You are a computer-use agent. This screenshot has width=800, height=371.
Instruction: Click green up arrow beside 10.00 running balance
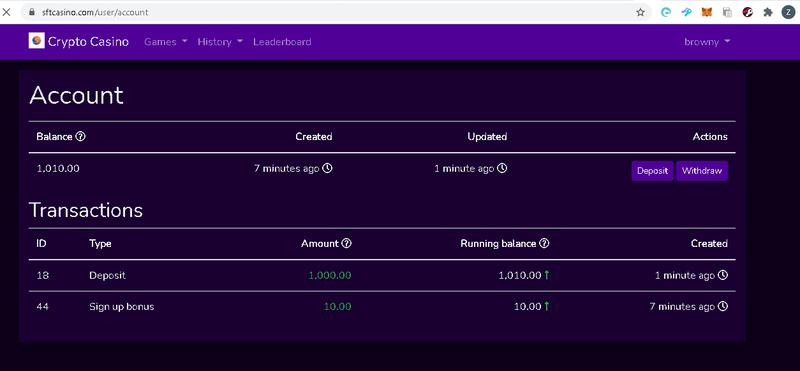pyautogui.click(x=546, y=306)
